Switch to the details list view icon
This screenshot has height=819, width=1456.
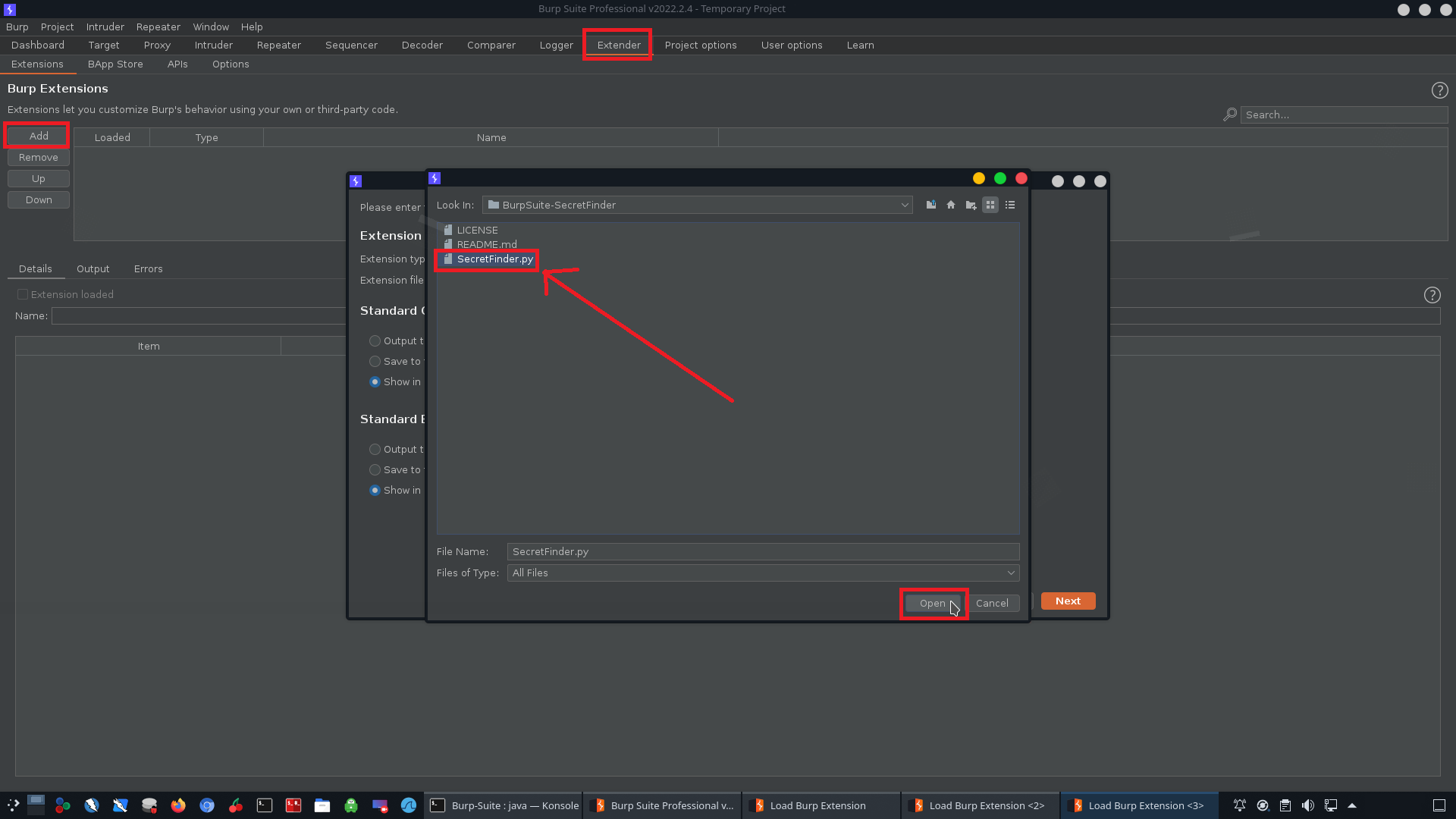[x=1010, y=205]
